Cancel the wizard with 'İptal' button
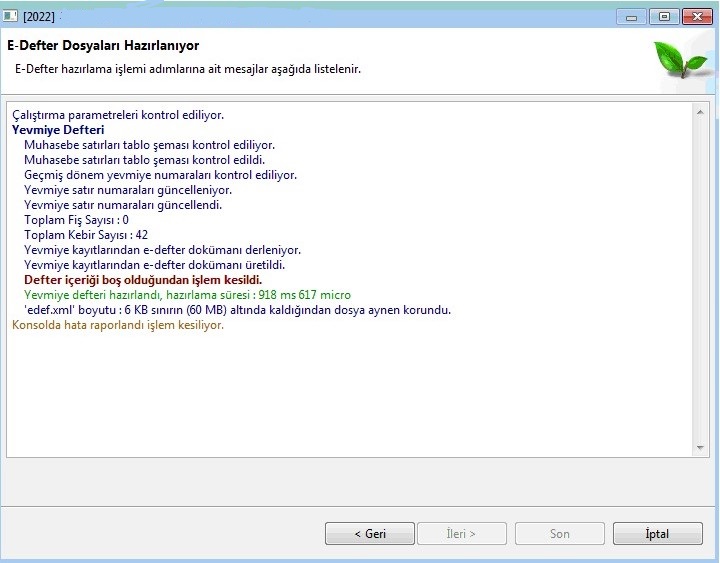 pyautogui.click(x=656, y=534)
